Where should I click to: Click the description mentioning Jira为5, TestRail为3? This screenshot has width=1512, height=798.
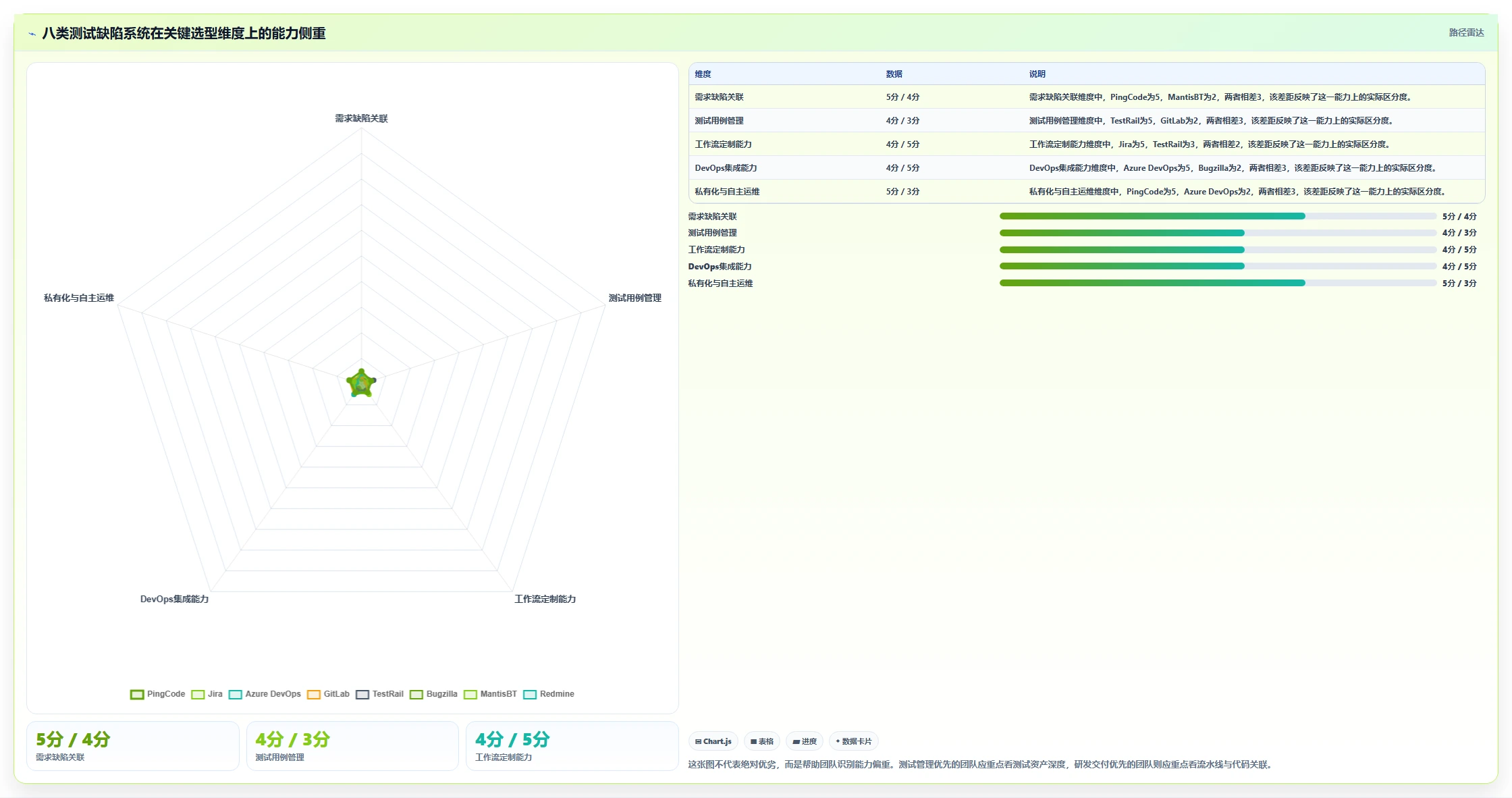[x=1210, y=144]
